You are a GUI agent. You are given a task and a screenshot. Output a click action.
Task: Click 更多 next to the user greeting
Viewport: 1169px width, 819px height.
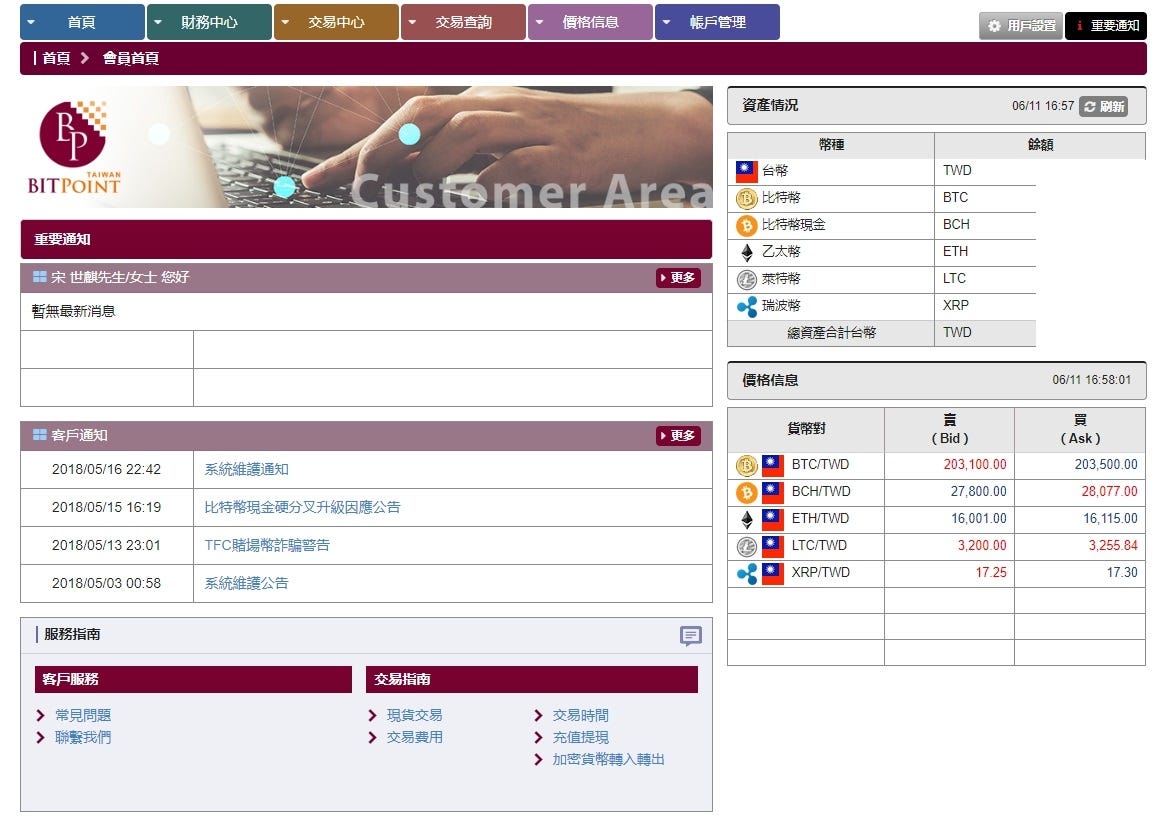click(678, 277)
